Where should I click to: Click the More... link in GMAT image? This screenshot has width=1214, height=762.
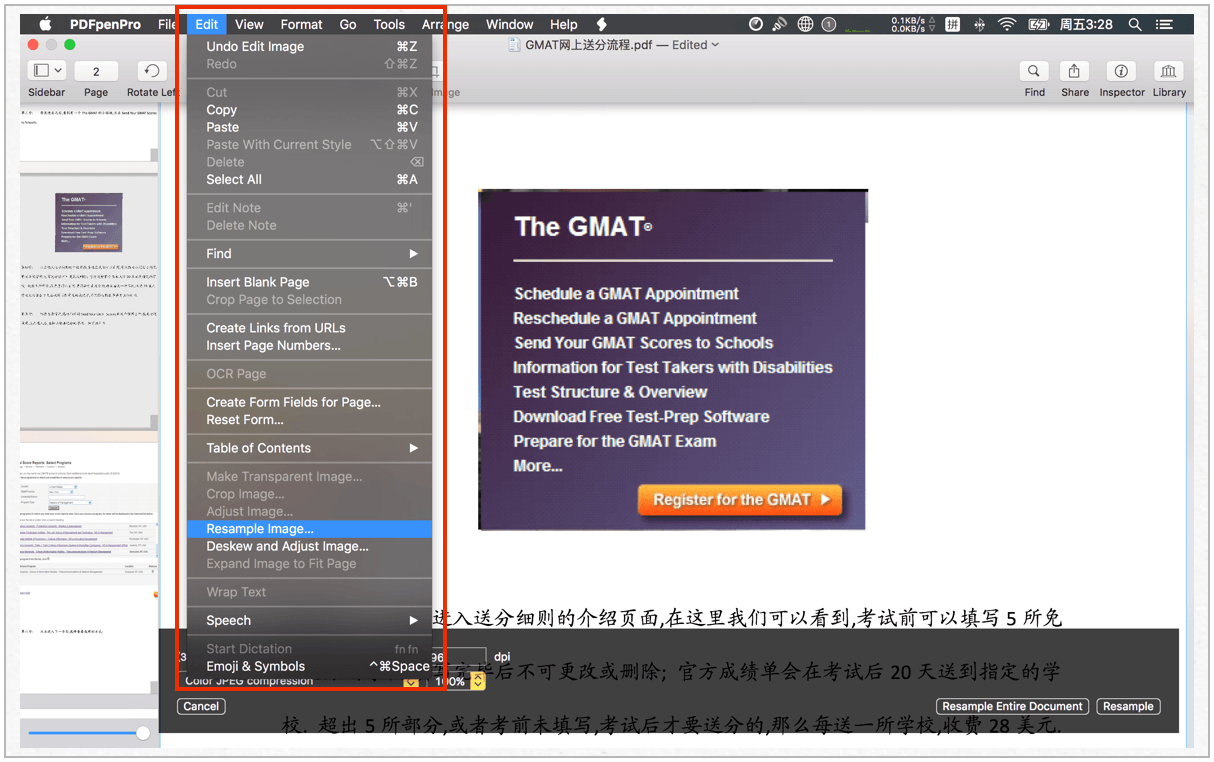tap(538, 466)
